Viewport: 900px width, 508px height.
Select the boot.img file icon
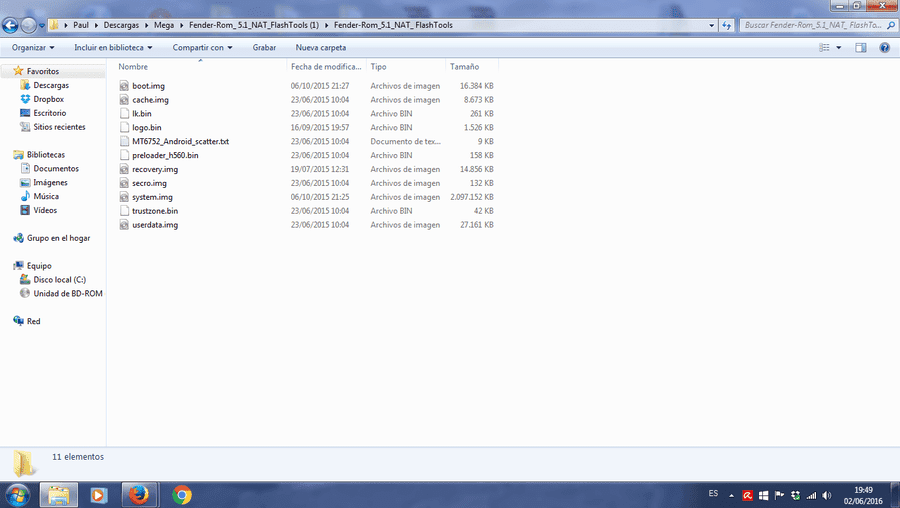coord(125,86)
